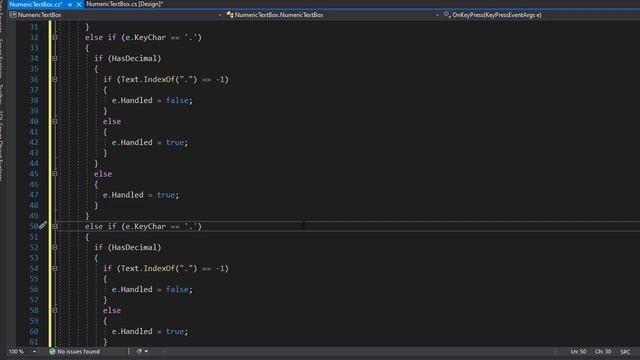Collapse the IndexOf if block at line 54
Screen dimensions: 640x360
pyautogui.click(x=55, y=269)
